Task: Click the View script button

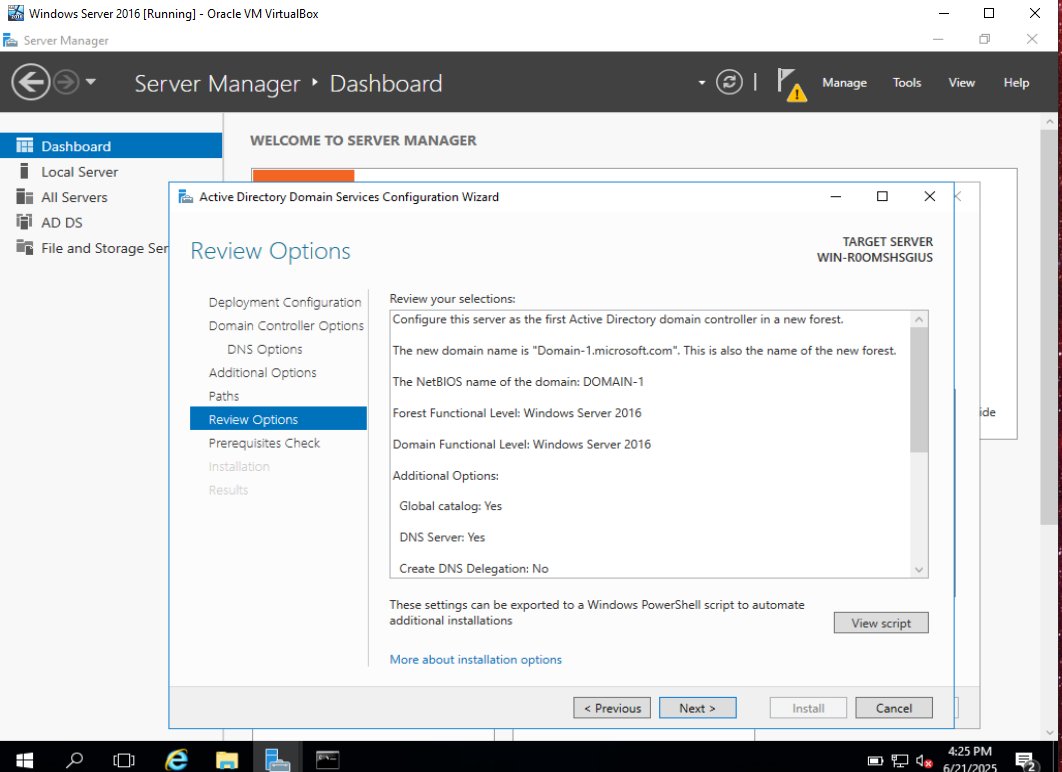Action: tap(880, 623)
